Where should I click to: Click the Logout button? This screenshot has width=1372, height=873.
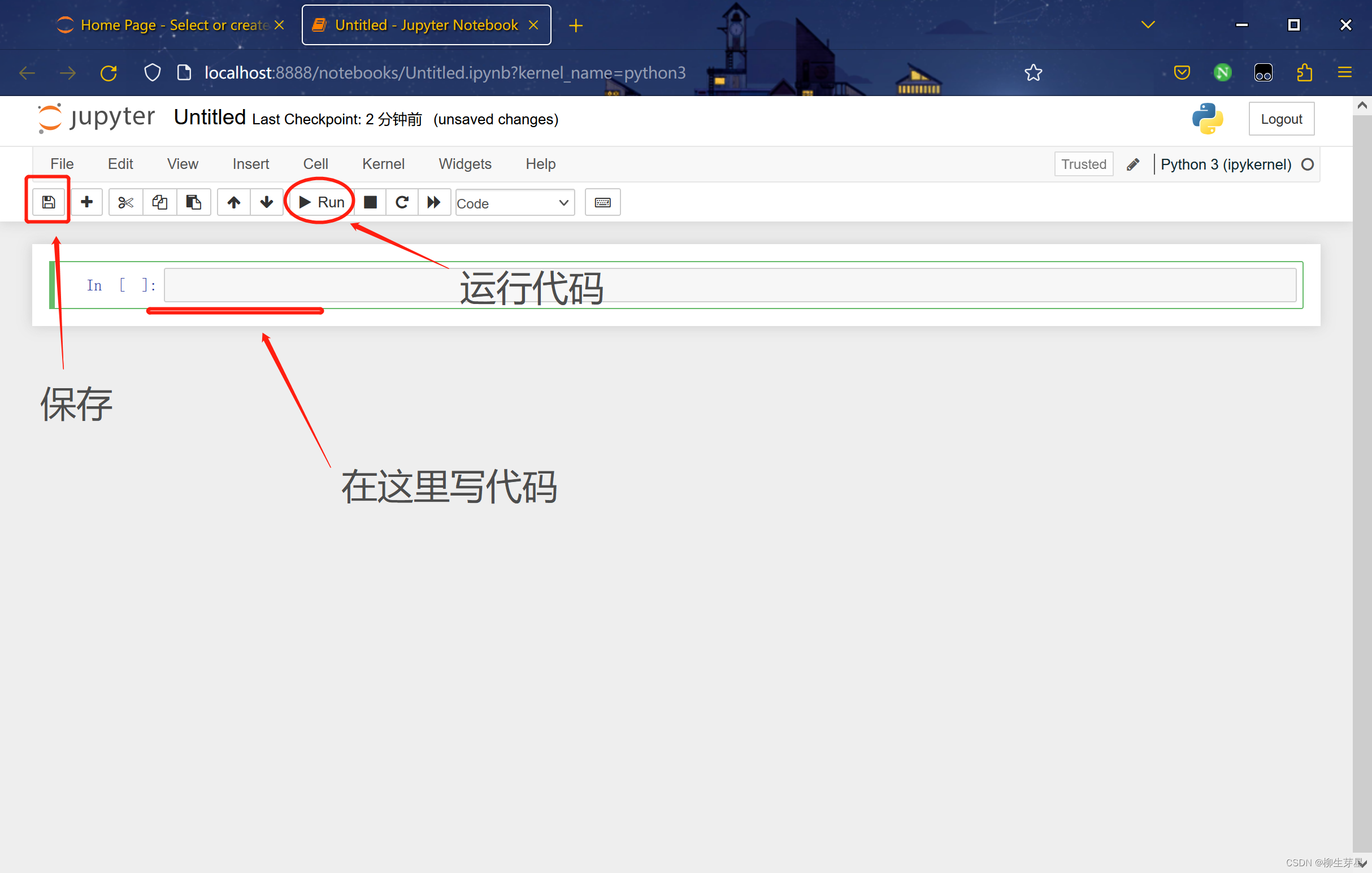pos(1282,119)
